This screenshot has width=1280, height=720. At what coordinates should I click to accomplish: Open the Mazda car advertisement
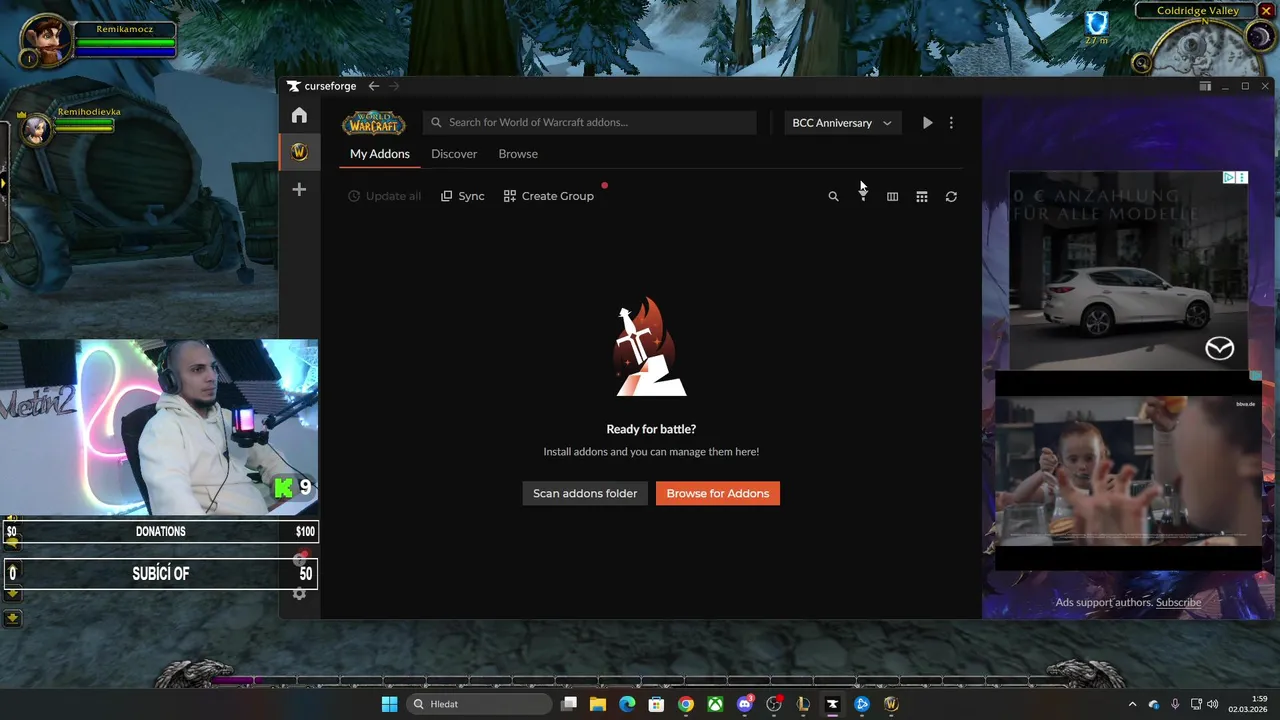click(x=1128, y=270)
